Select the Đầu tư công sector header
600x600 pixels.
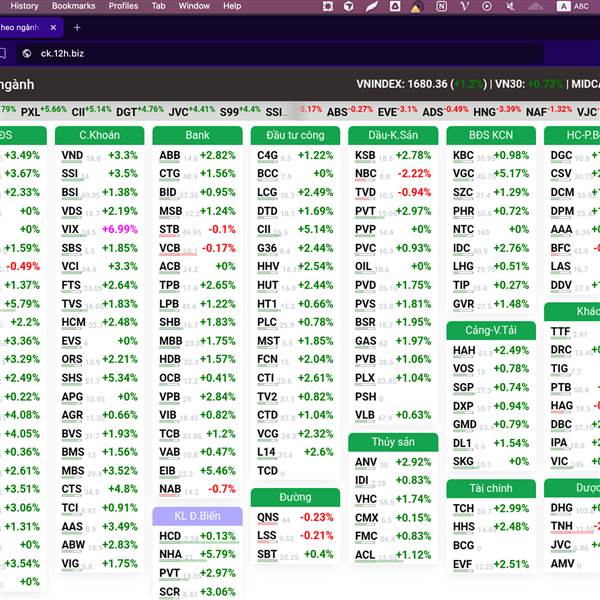pyautogui.click(x=295, y=135)
